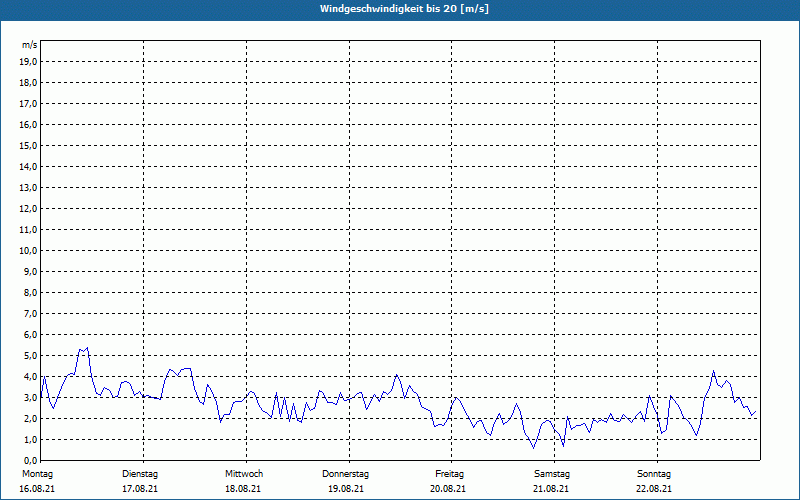800x500 pixels.
Task: Click the 14,0 axis label
Action: pos(28,166)
